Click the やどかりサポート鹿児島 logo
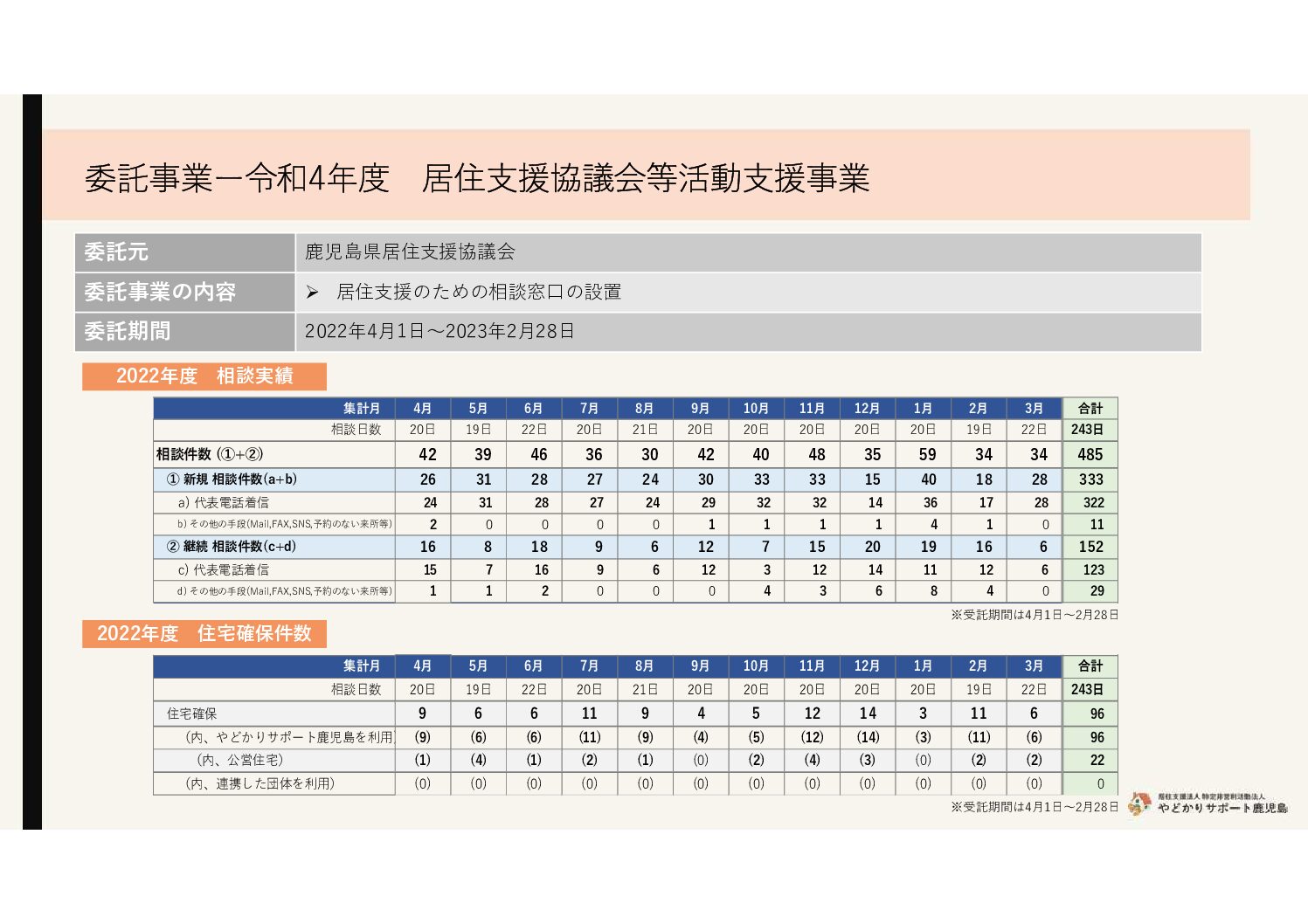This screenshot has height=924, width=1308. (1208, 804)
